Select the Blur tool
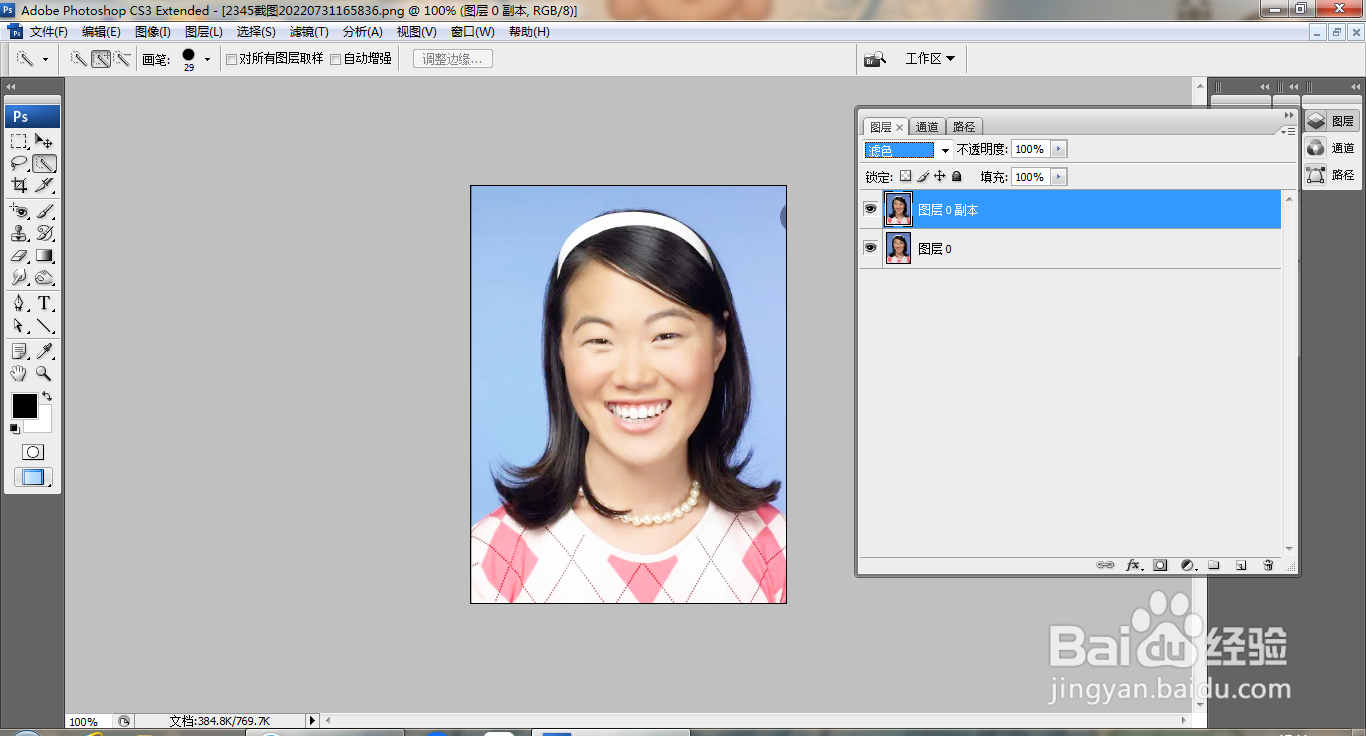Screen dimensions: 1366x736 tap(19, 277)
